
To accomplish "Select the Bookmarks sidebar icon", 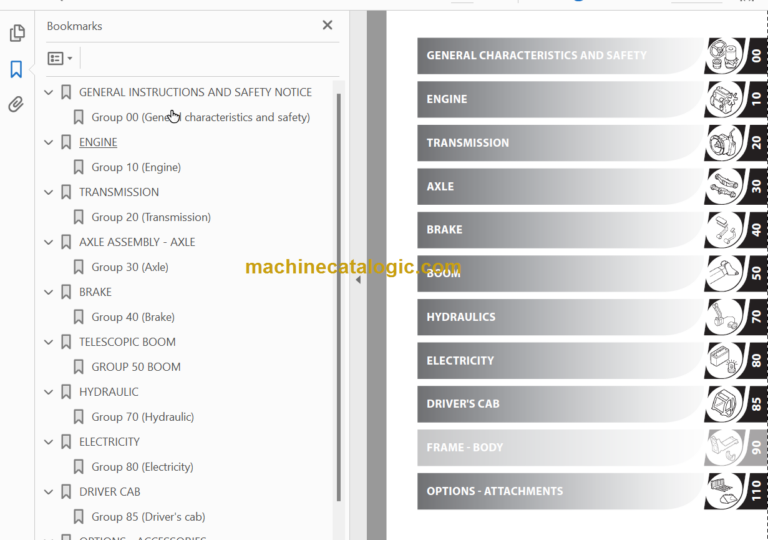I will (16, 69).
